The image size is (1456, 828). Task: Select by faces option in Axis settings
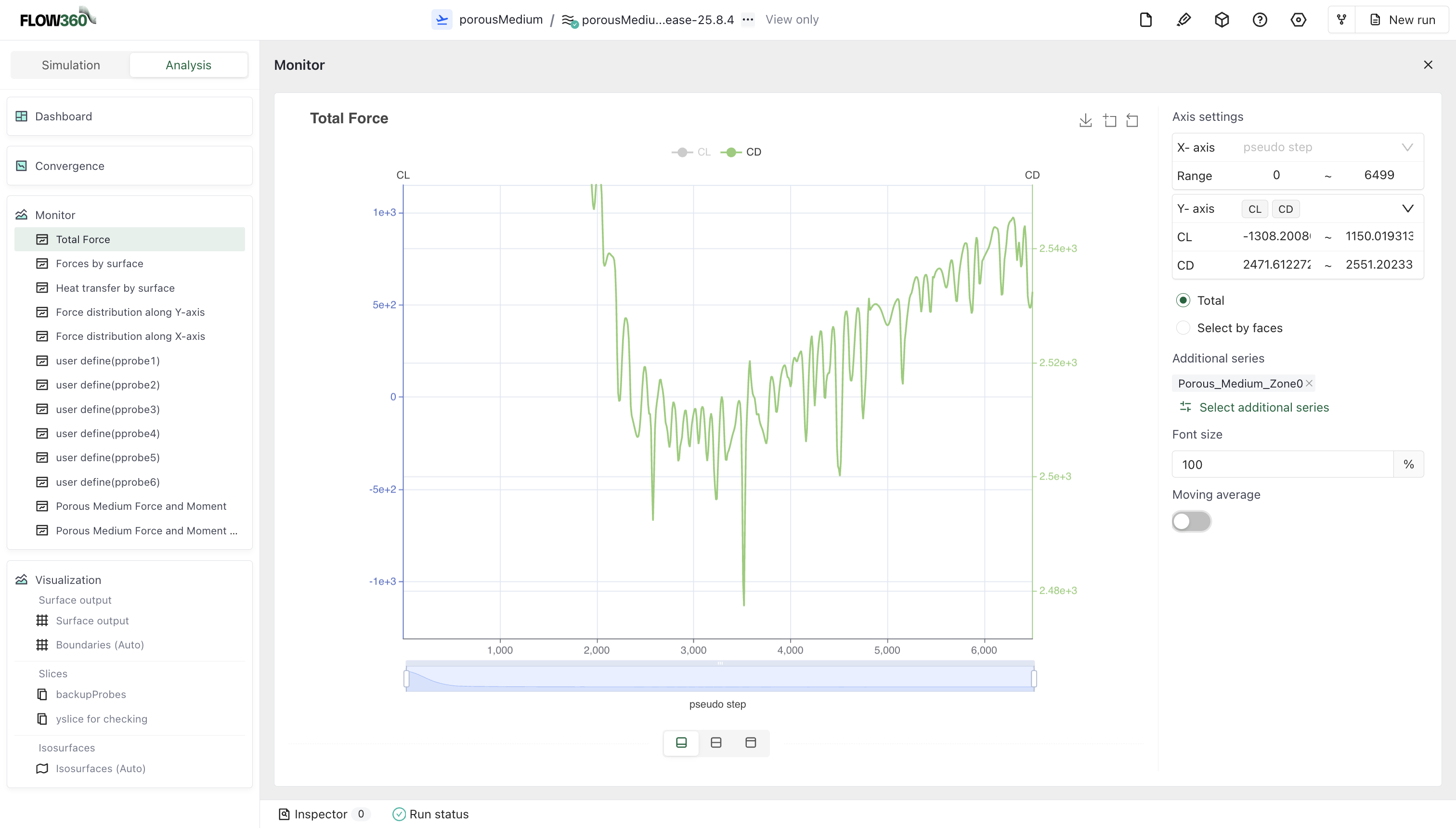[1183, 327]
